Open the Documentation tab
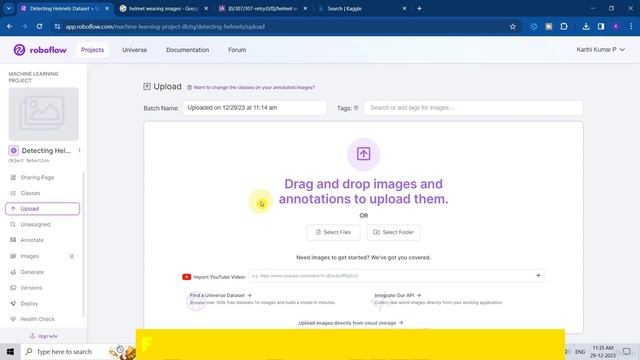Viewport: 640px width, 360px height. point(187,50)
